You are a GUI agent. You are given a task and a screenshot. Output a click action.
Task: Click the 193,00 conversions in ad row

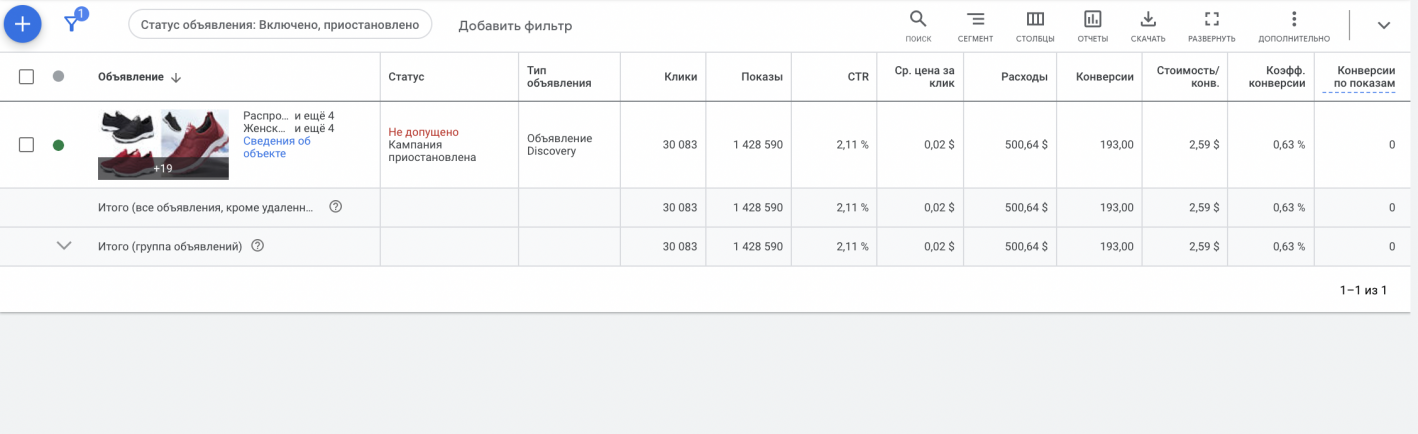pos(1117,145)
